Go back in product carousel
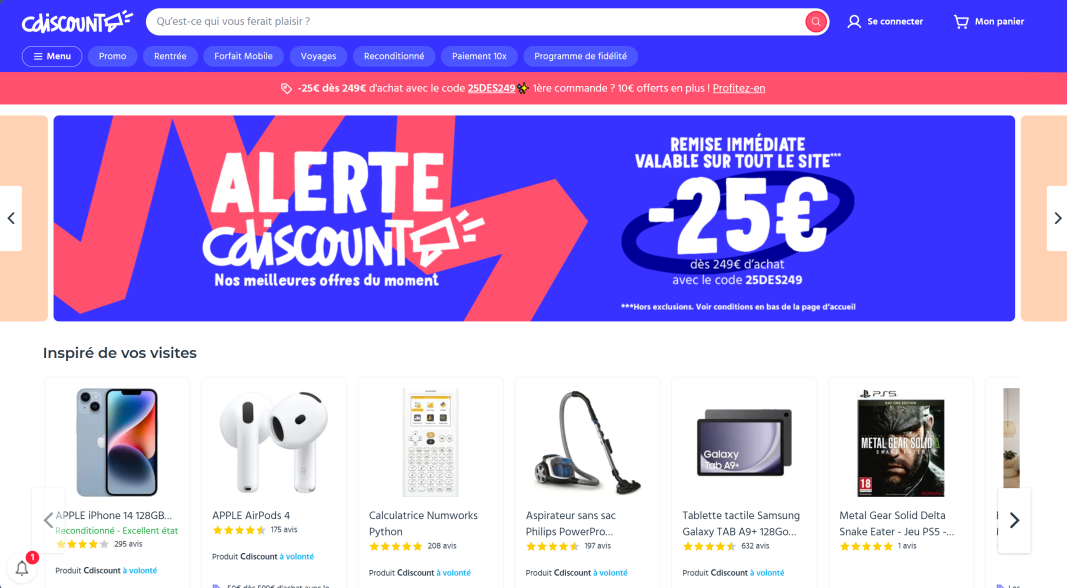1067x588 pixels. 48,521
